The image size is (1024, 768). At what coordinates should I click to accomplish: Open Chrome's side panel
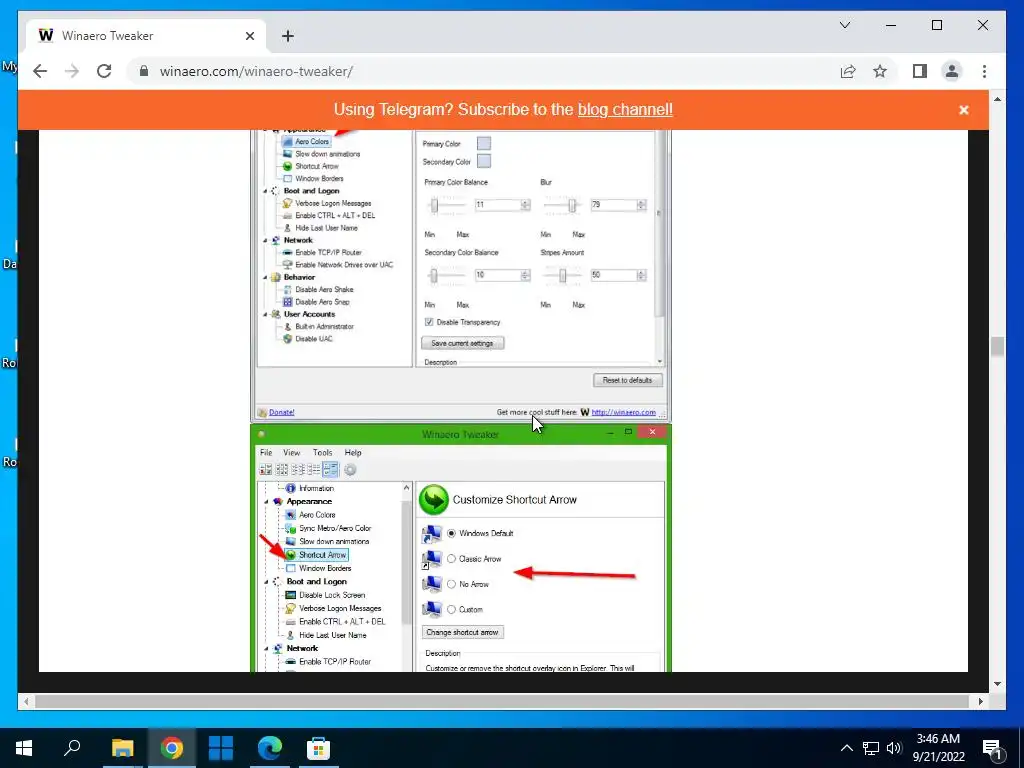920,71
